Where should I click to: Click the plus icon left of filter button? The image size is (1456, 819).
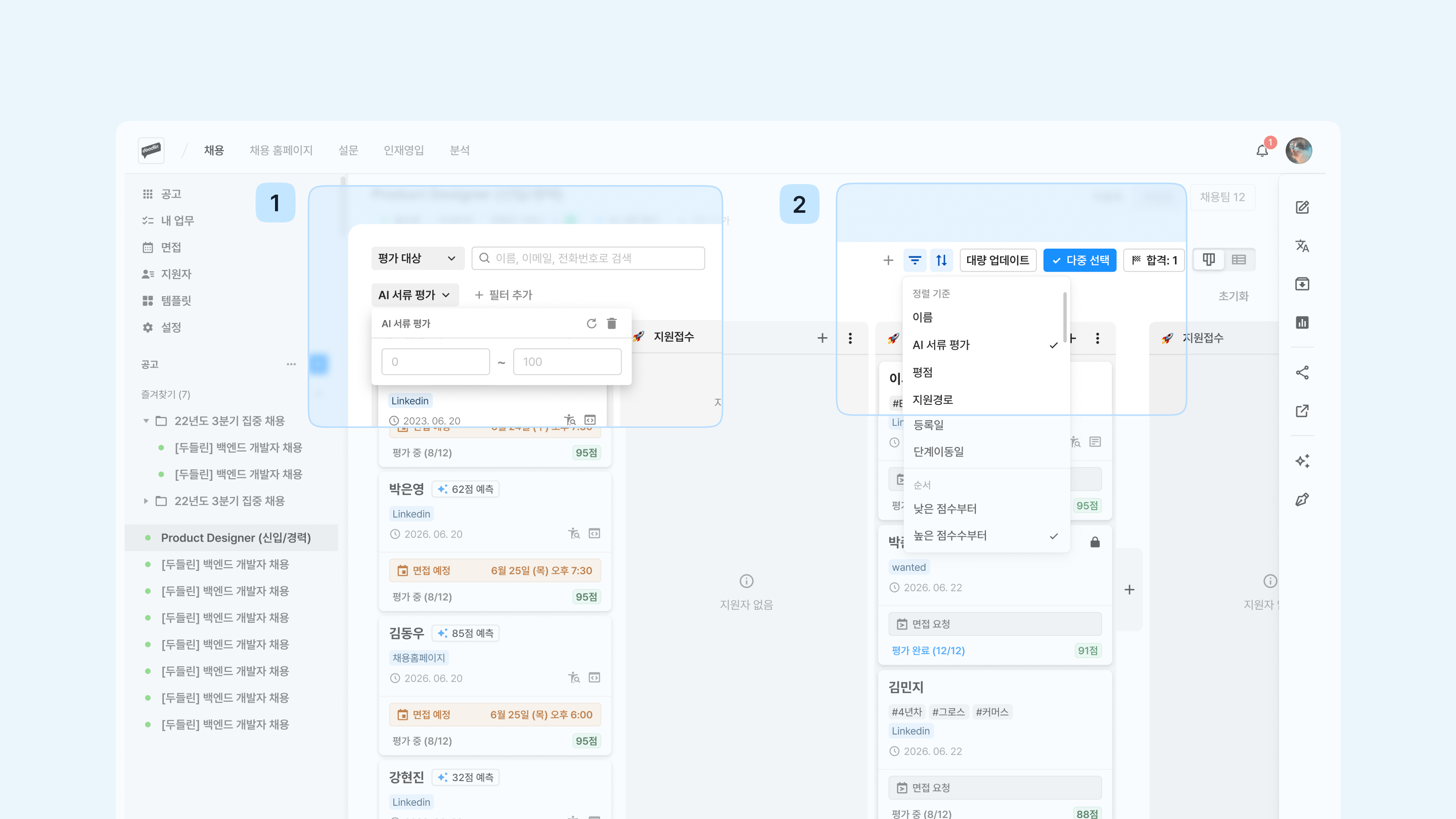pyautogui.click(x=889, y=260)
